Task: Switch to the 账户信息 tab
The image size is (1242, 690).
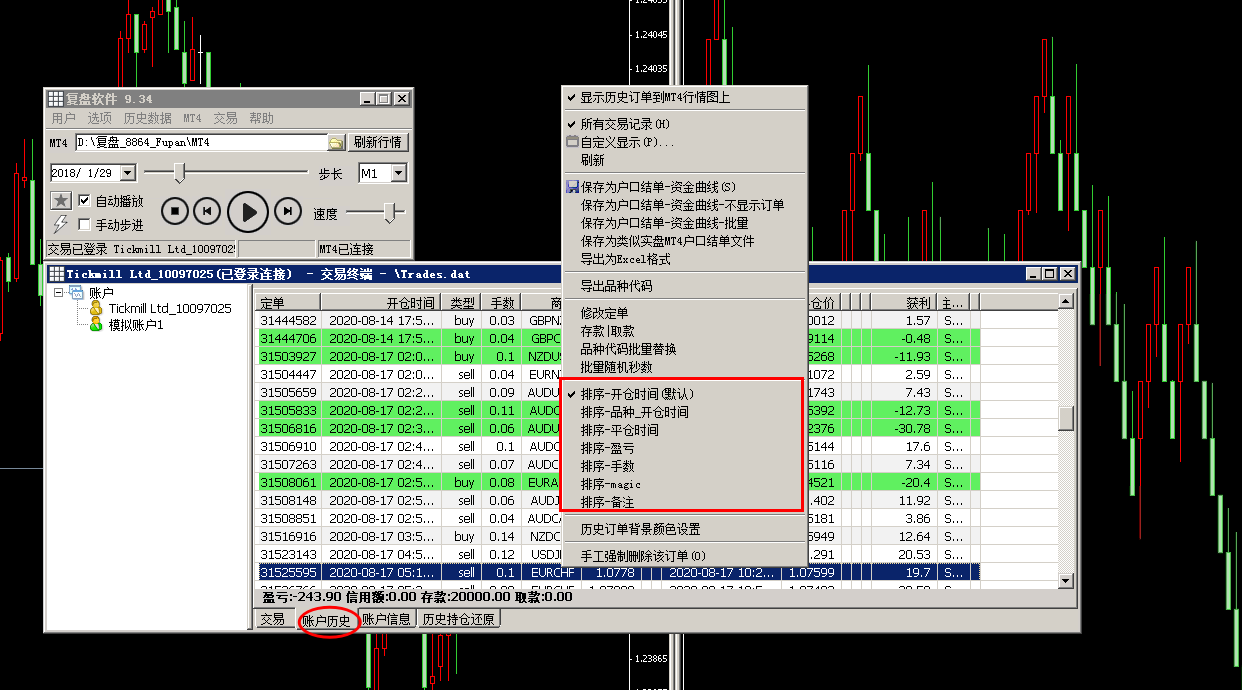Action: click(386, 619)
